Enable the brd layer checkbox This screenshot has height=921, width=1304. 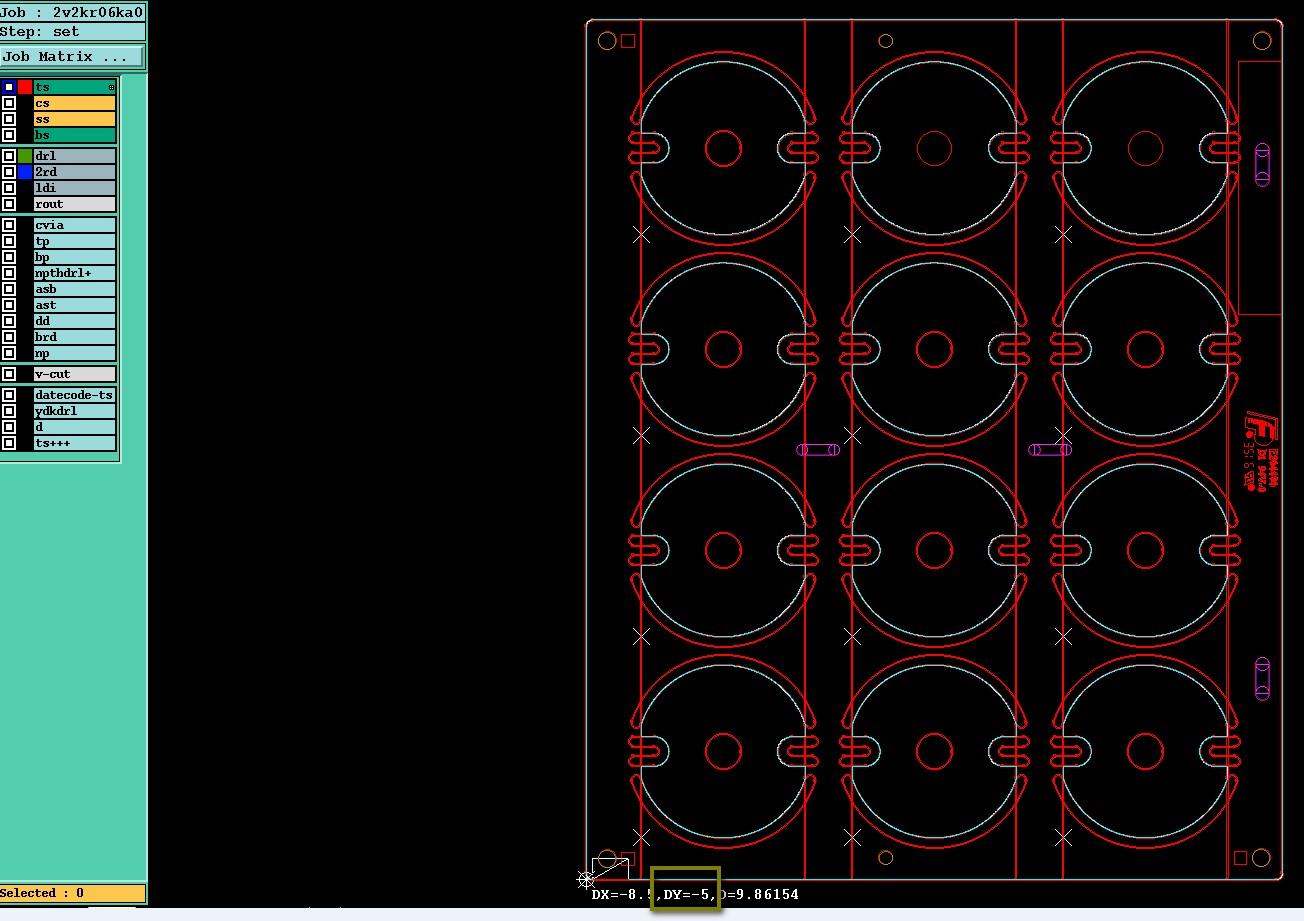(9, 337)
